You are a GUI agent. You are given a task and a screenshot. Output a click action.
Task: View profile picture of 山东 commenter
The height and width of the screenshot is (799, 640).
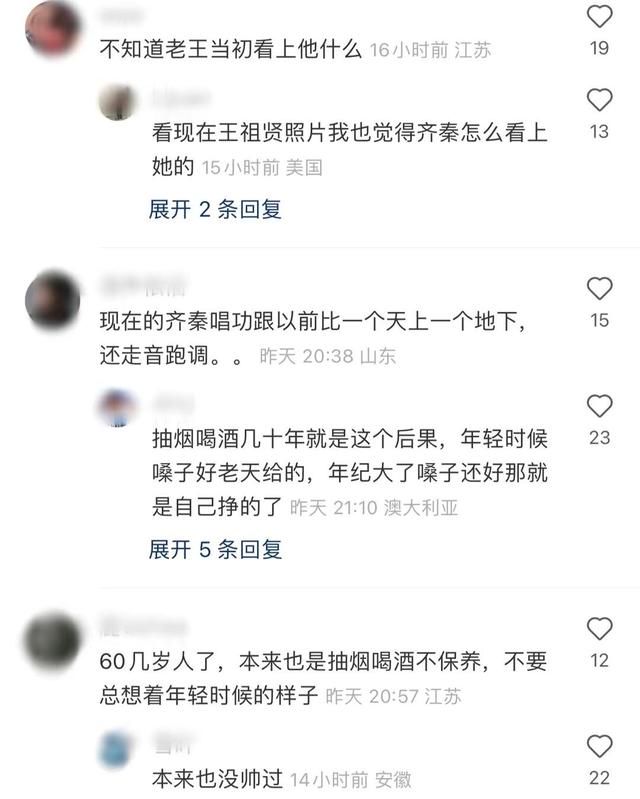pos(53,300)
